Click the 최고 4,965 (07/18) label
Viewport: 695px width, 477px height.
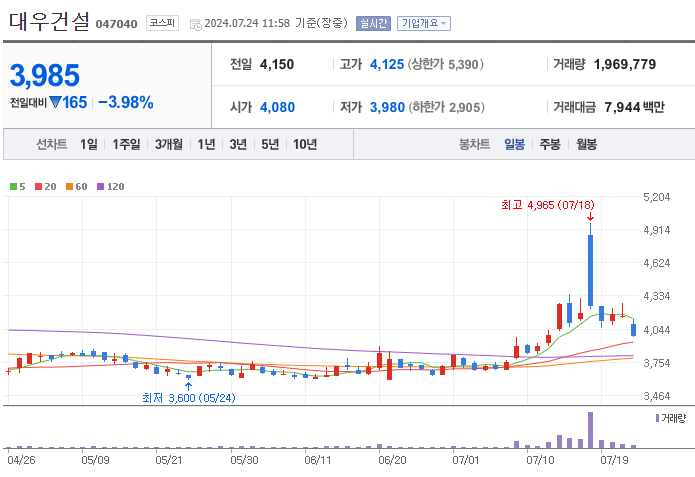(548, 205)
